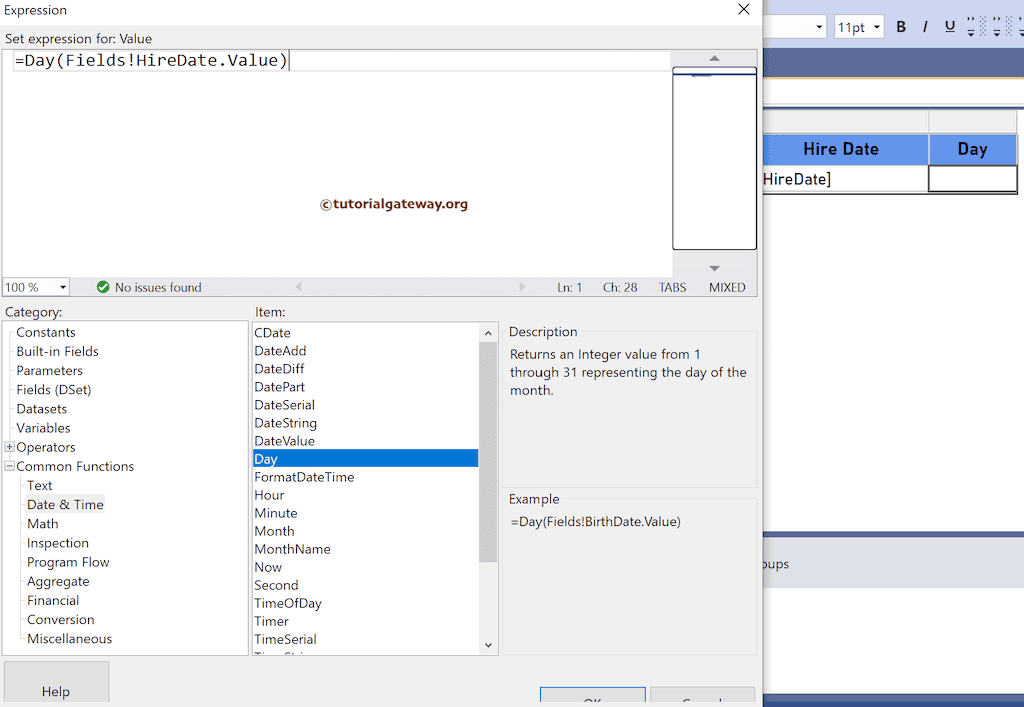Click into the expression text editor
This screenshot has height=707, width=1024.
point(337,164)
